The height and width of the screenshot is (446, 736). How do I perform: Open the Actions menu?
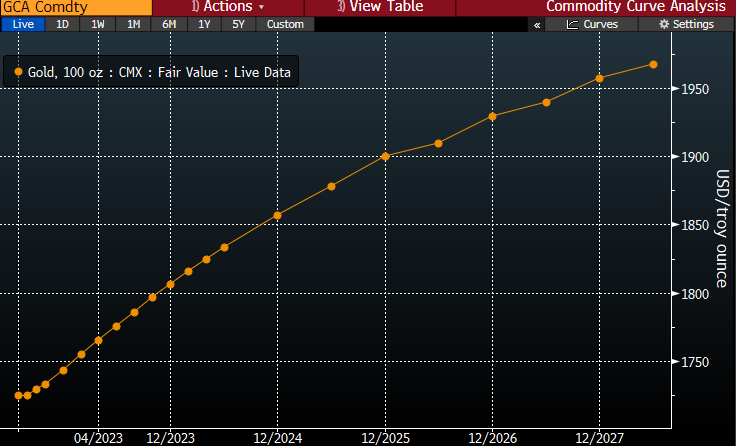tap(228, 8)
